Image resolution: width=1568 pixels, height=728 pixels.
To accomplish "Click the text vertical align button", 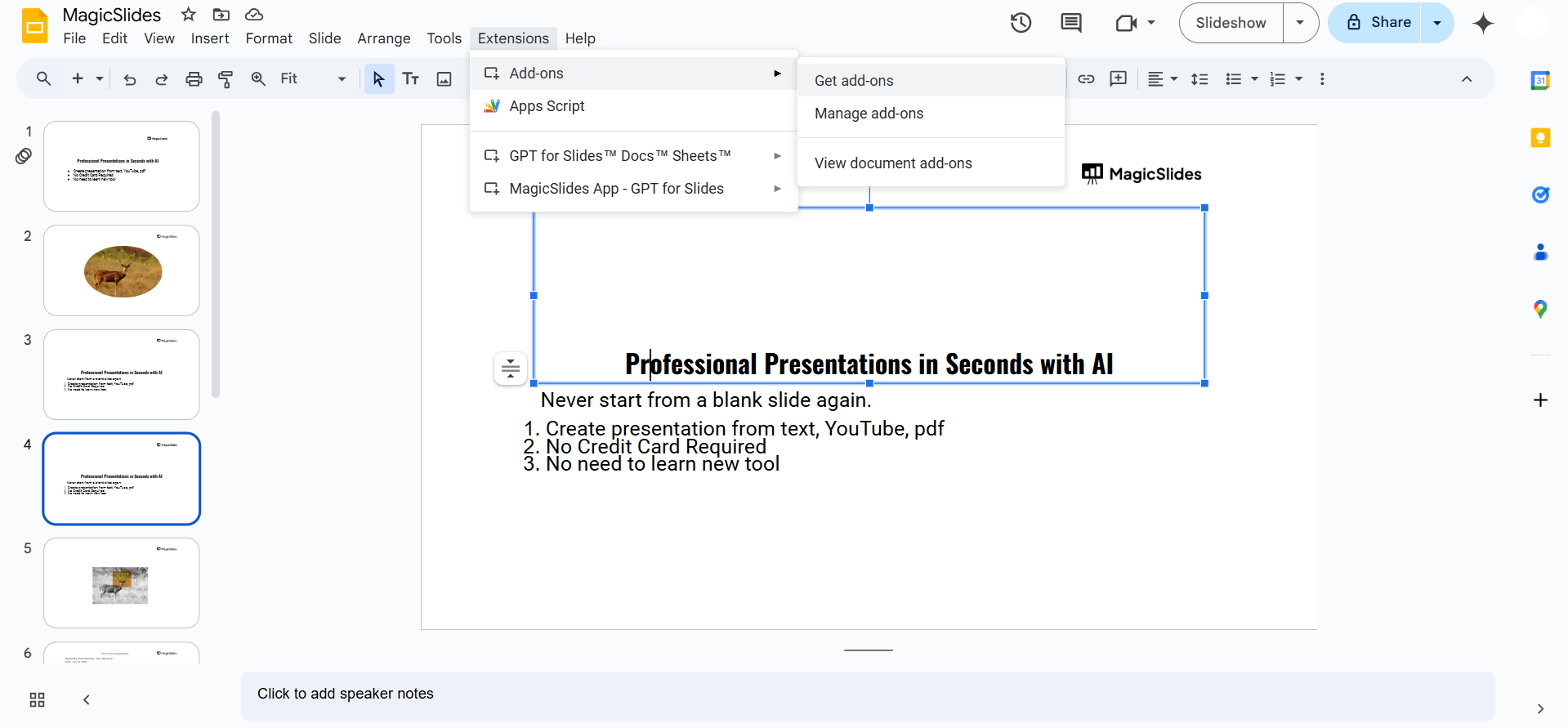I will tap(511, 368).
